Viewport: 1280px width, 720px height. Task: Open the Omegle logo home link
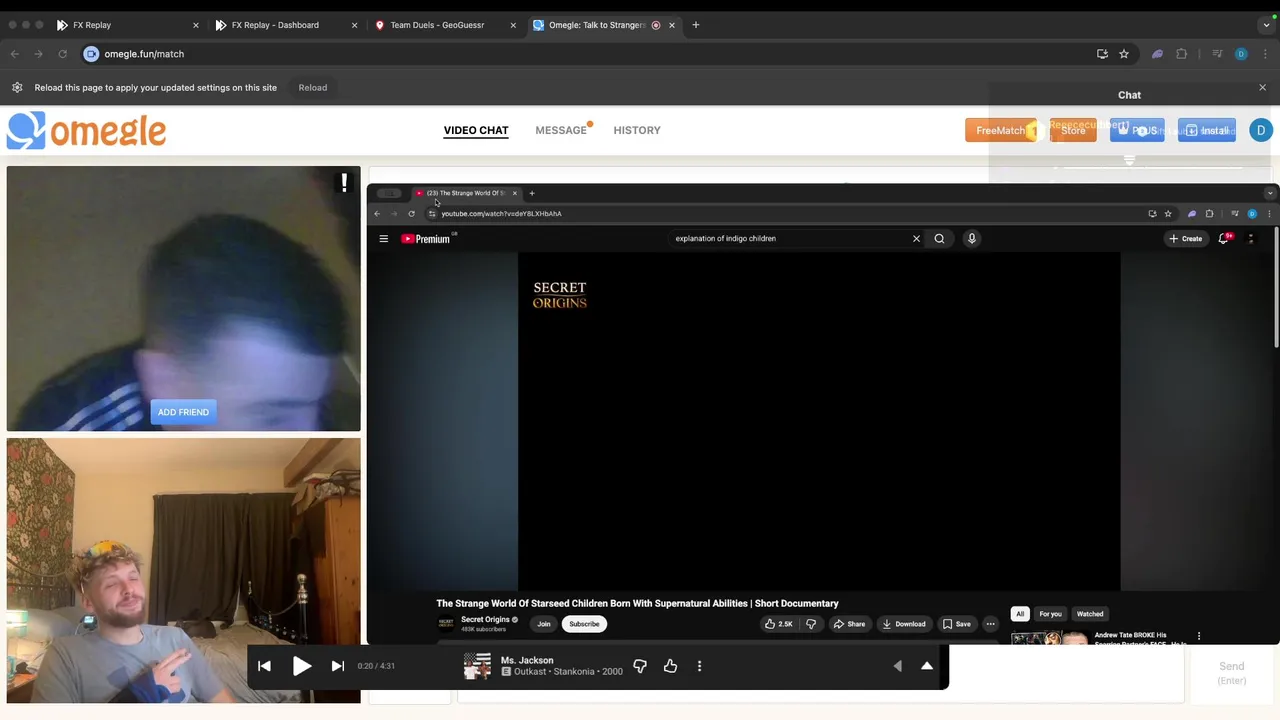click(86, 131)
